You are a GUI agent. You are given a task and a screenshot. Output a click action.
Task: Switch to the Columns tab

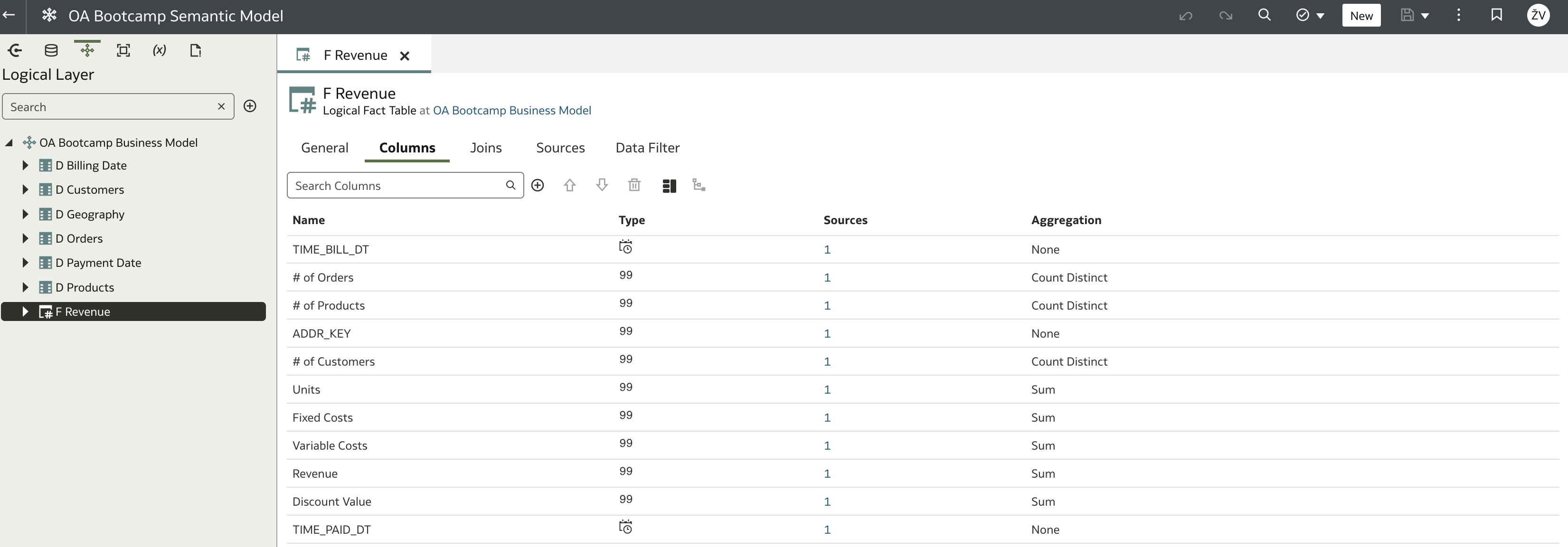pos(407,147)
